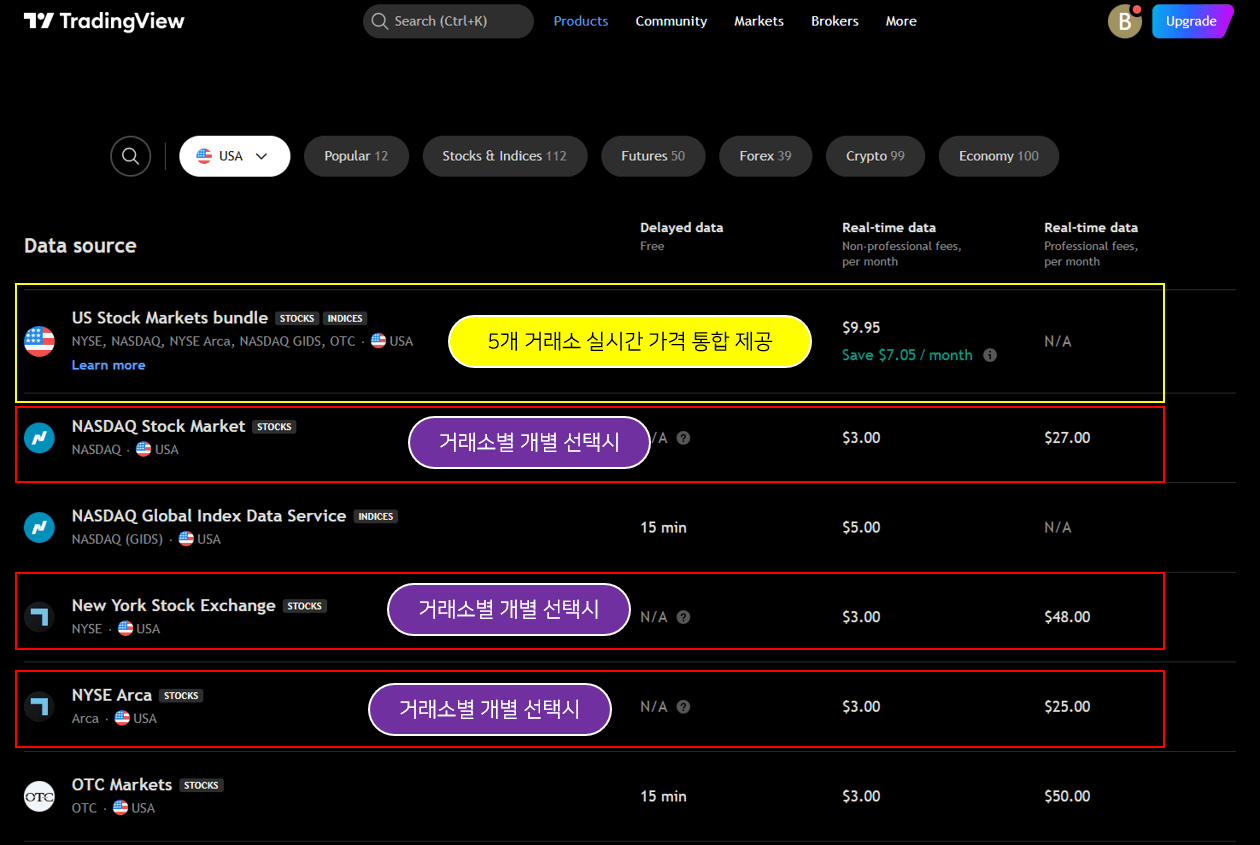1260x845 pixels.
Task: Open the Brokers menu
Action: (x=835, y=21)
